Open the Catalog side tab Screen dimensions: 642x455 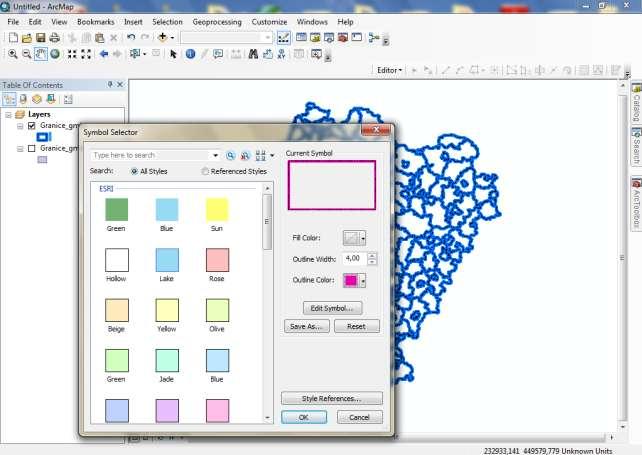coord(636,103)
